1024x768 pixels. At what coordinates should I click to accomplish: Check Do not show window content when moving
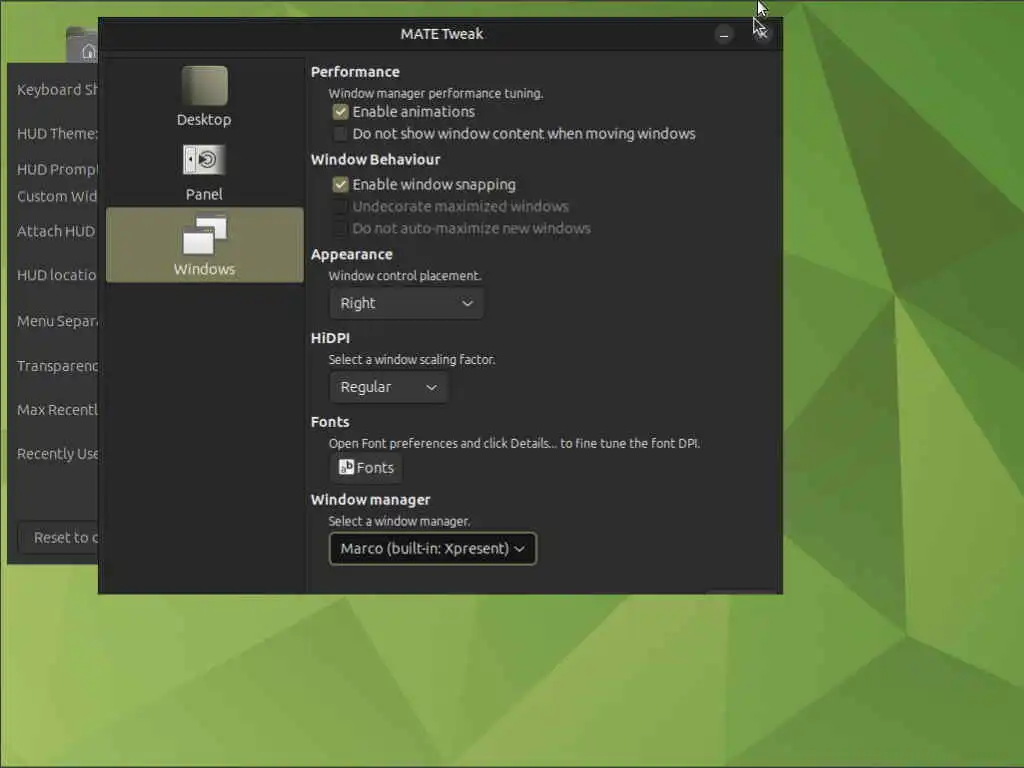pyautogui.click(x=340, y=134)
